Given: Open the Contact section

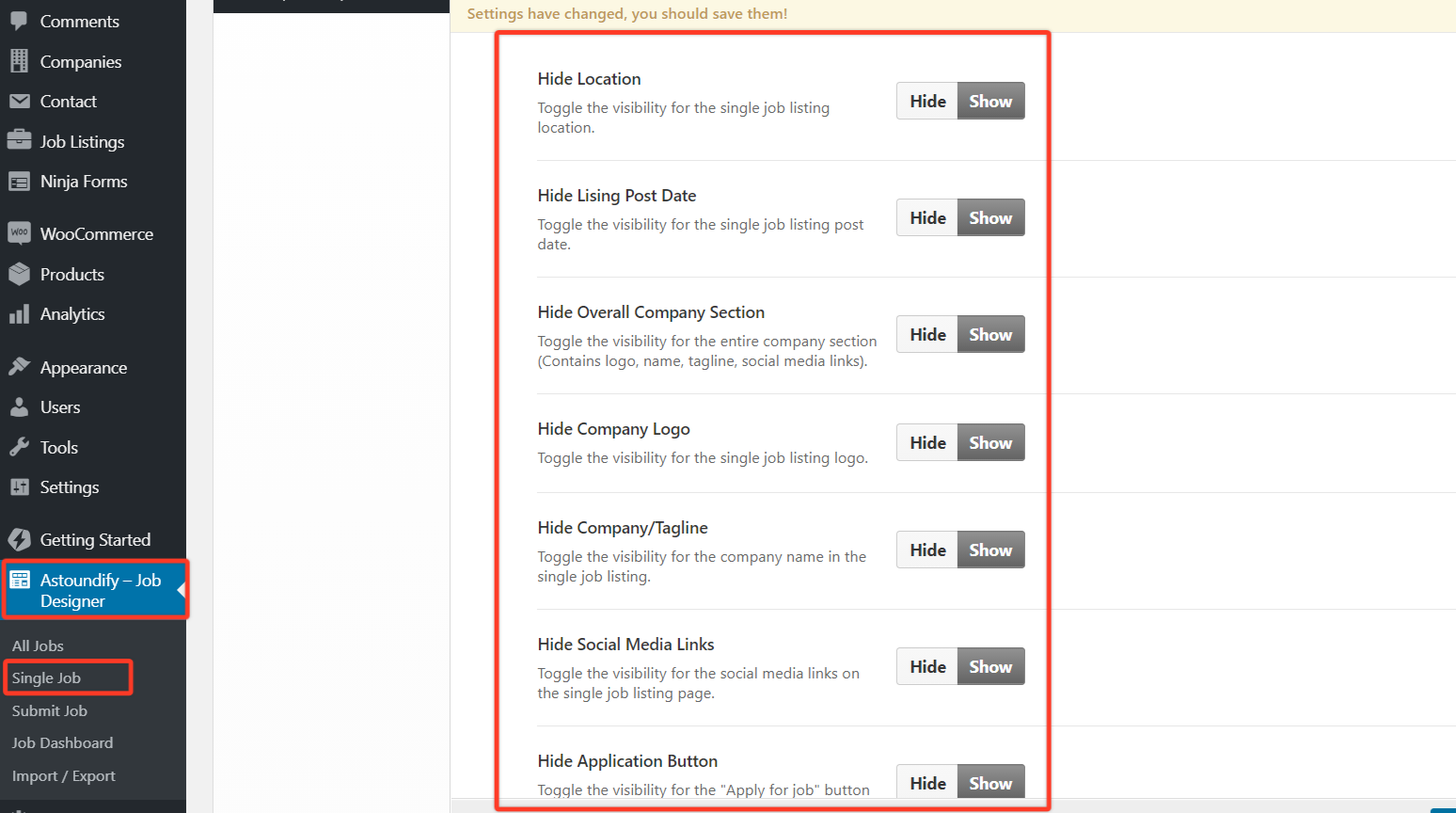Looking at the screenshot, I should (x=68, y=101).
